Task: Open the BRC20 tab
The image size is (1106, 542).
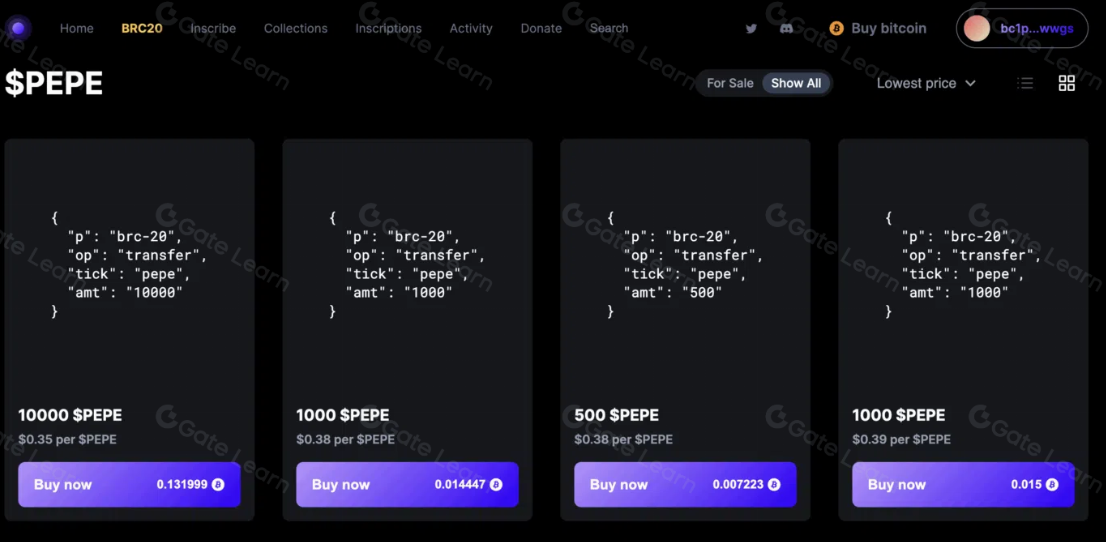Action: (x=142, y=28)
